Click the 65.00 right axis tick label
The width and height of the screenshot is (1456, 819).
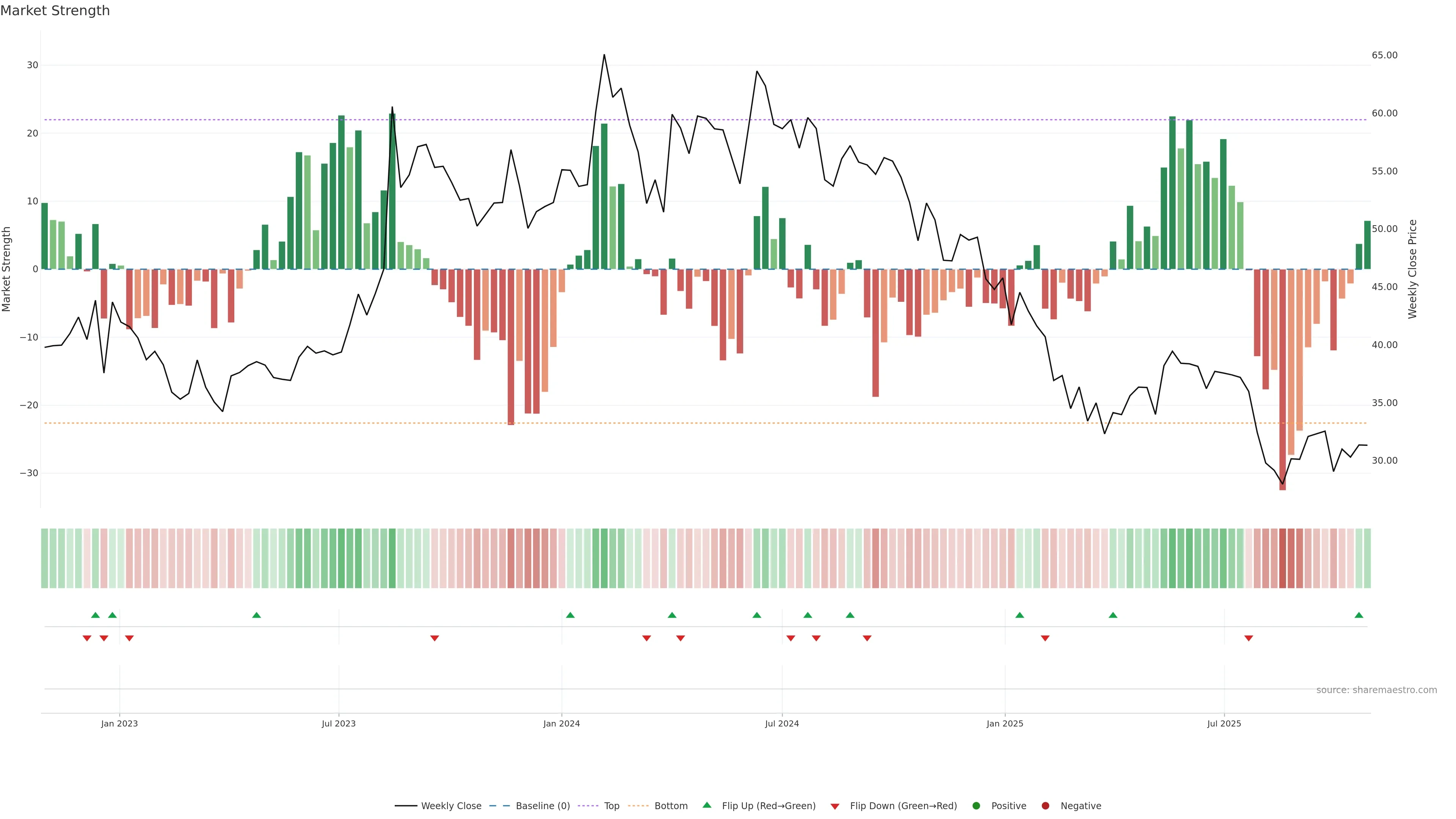coord(1384,55)
